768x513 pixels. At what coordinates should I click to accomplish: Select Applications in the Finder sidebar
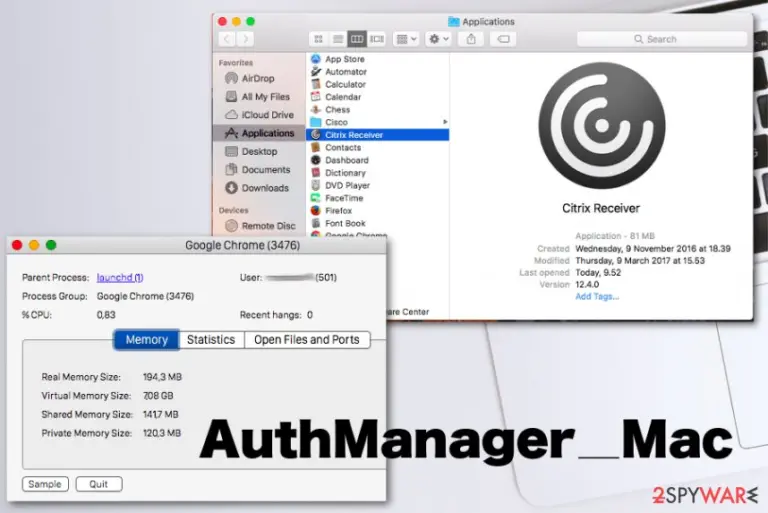pos(259,133)
